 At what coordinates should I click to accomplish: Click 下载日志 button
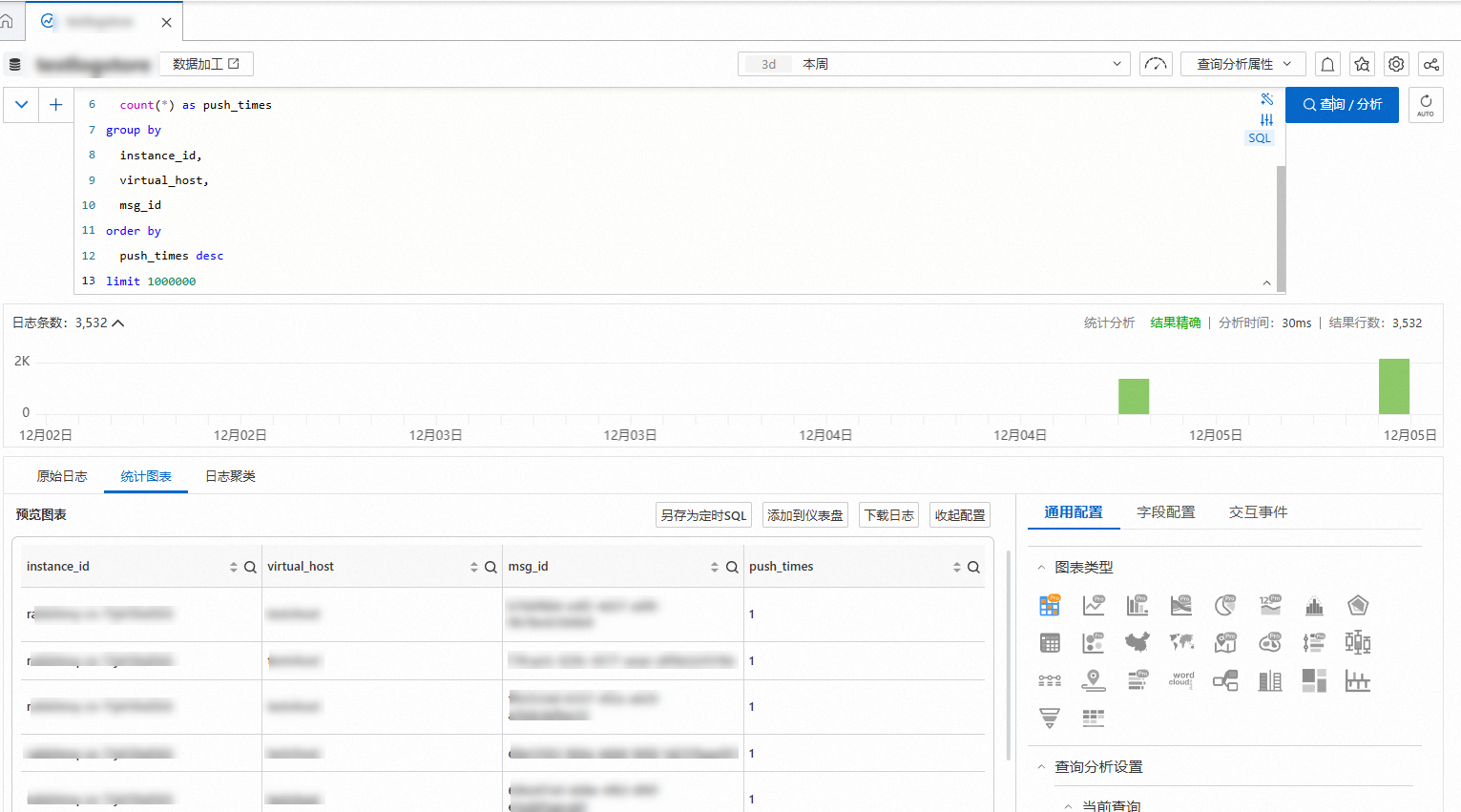click(889, 515)
